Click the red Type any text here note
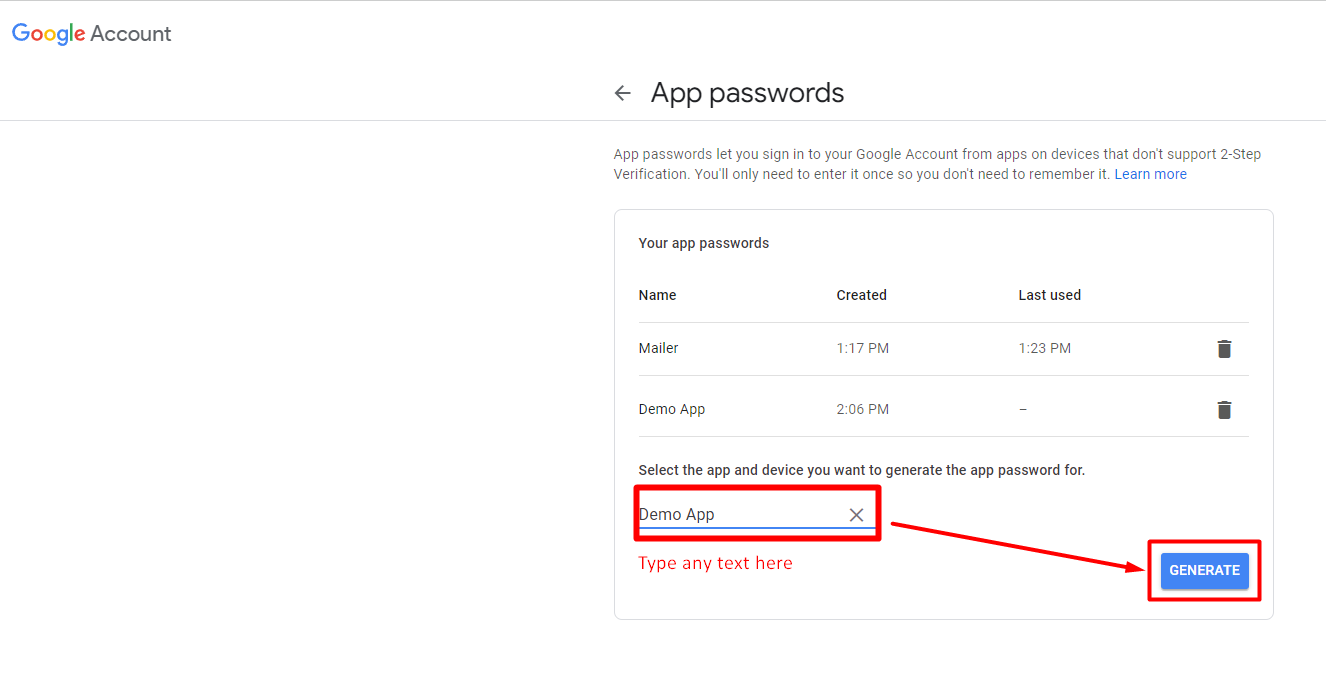This screenshot has height=685, width=1326. coord(715,564)
